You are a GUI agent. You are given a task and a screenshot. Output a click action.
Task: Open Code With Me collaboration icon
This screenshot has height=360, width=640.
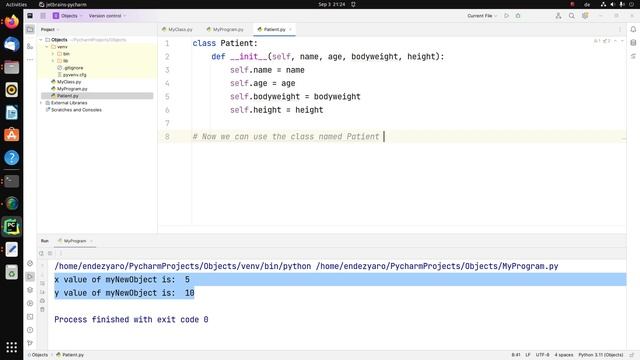(x=558, y=16)
